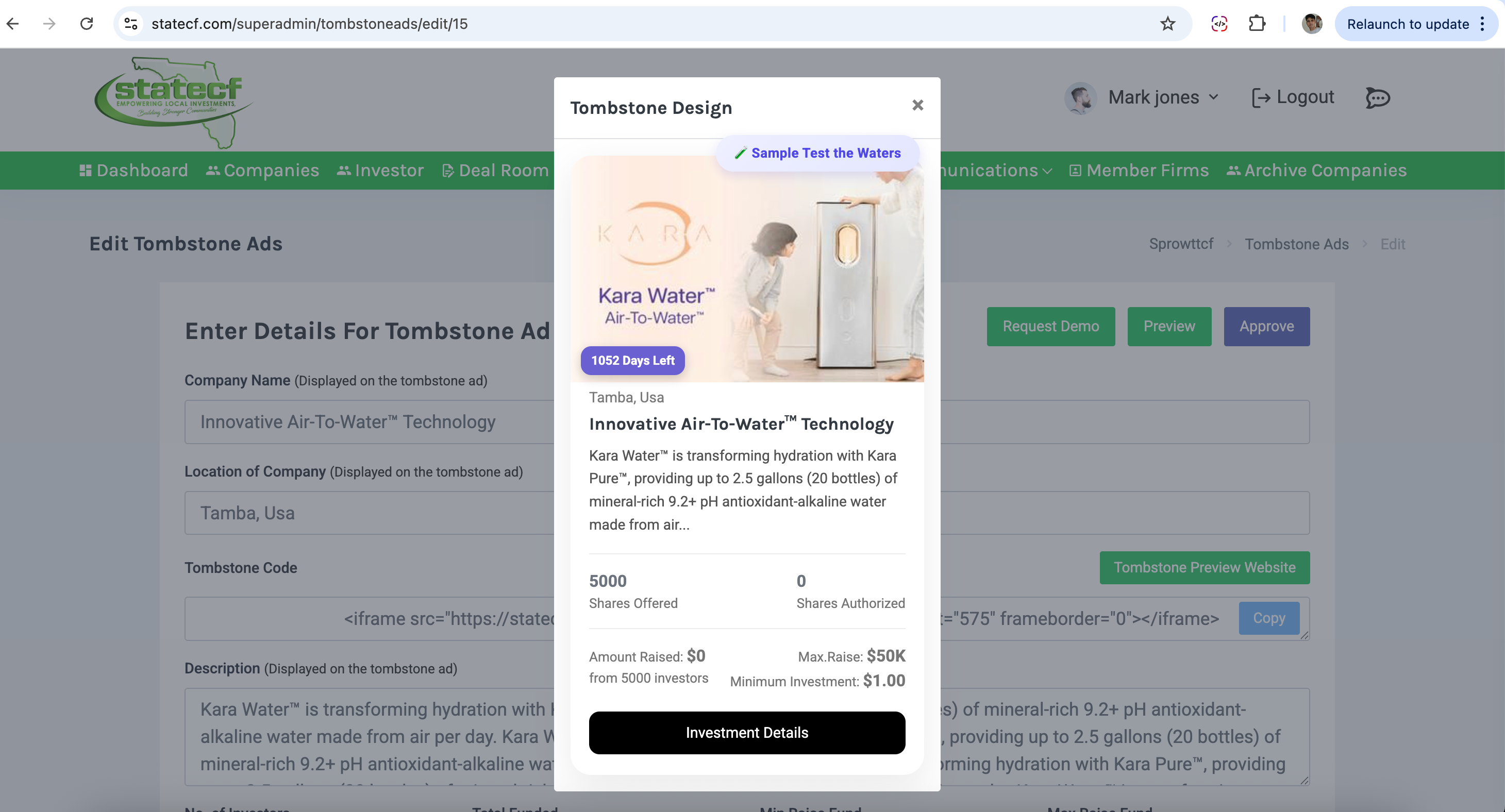This screenshot has width=1505, height=812.
Task: Open the Dashboard menu item
Action: click(134, 171)
